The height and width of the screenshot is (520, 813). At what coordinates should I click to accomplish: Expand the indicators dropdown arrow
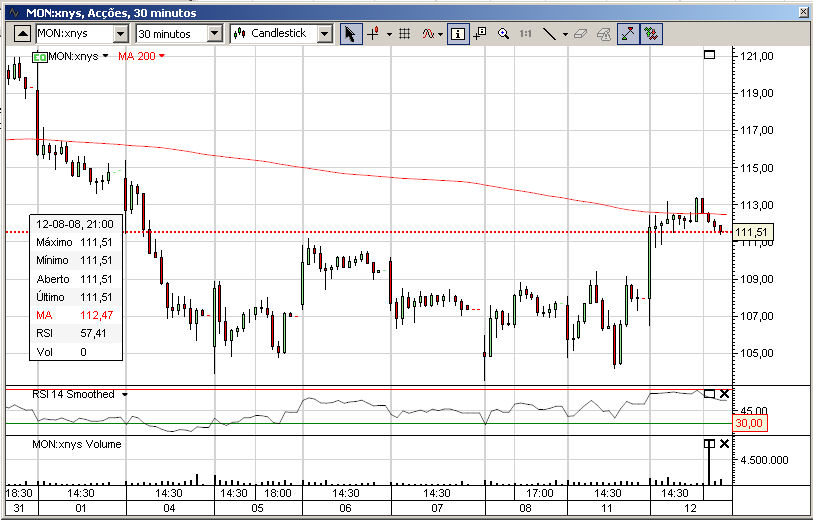440,34
